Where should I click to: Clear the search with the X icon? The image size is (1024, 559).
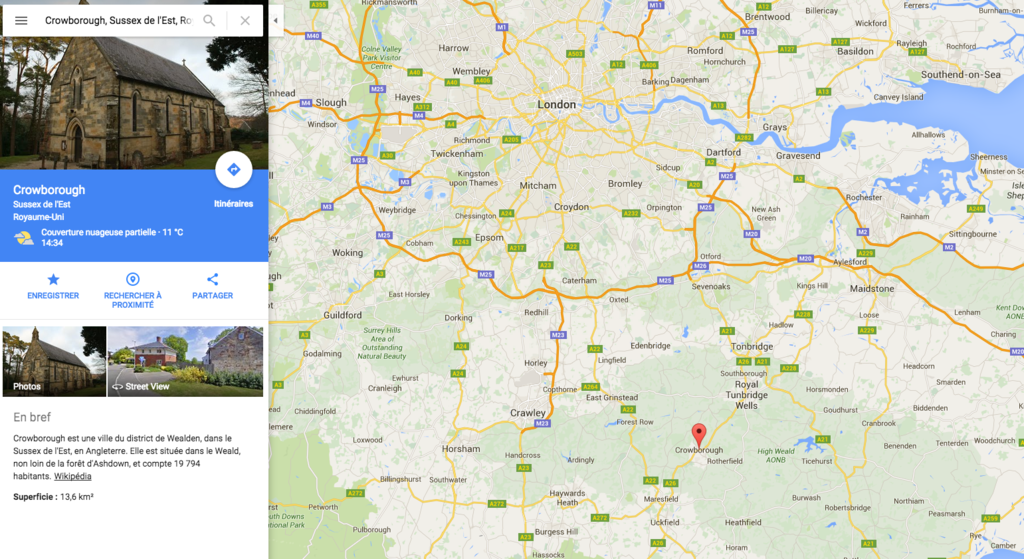245,20
